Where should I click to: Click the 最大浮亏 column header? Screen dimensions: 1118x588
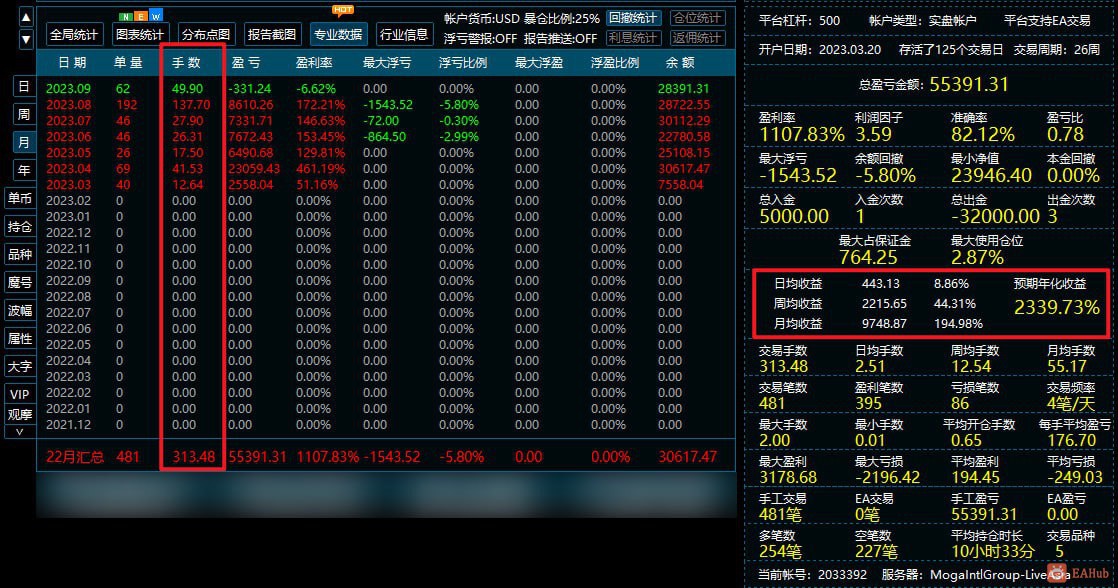pos(387,63)
